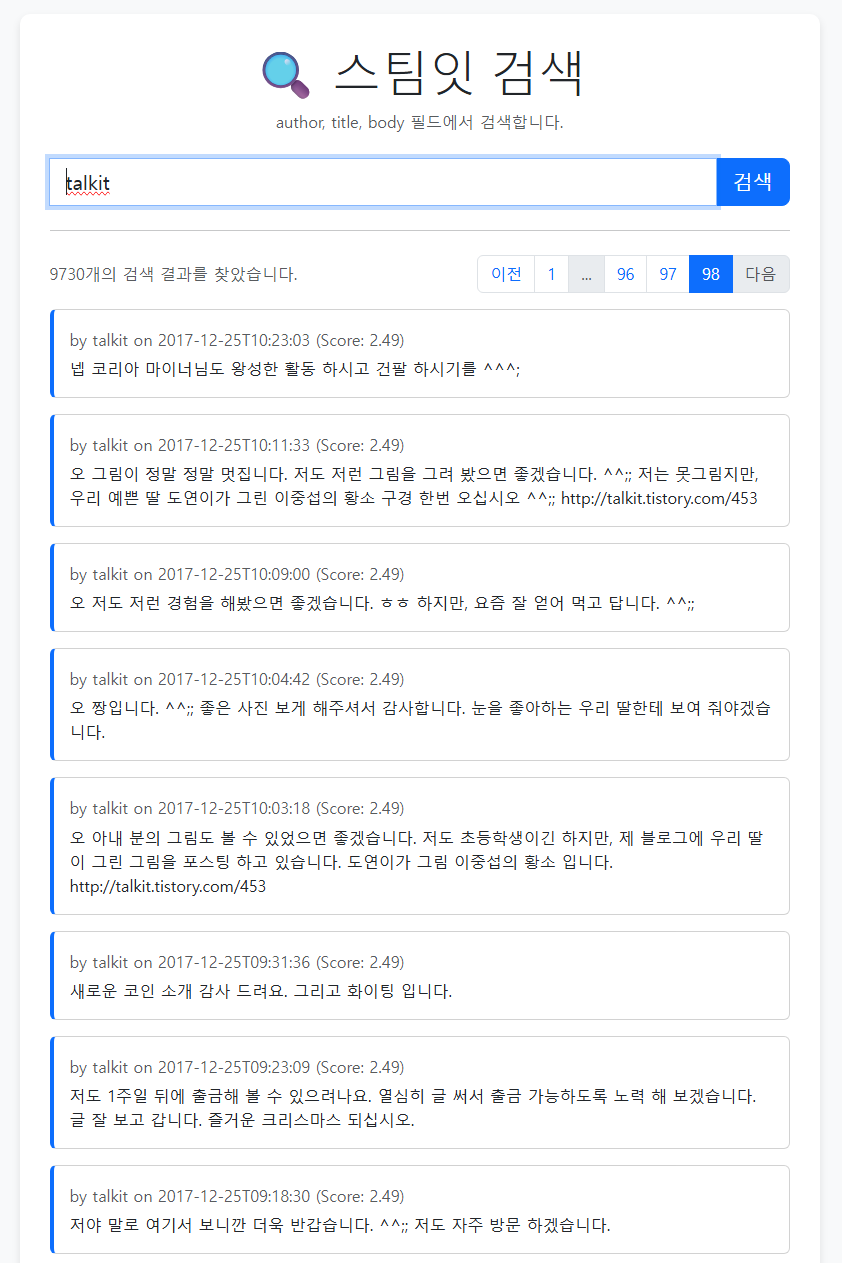Click the comment mentioning 넵 코리아 마이너님도
The image size is (842, 1263).
[x=295, y=368]
